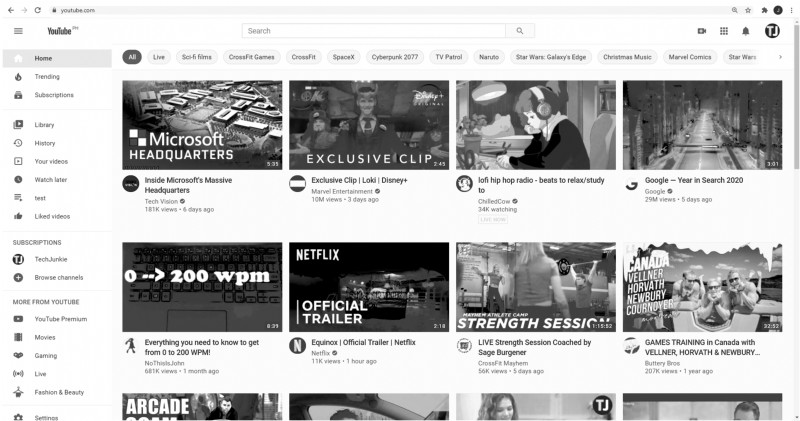Open Chrome three-dot menu
Image resolution: width=800 pixels, height=421 pixels.
[791, 10]
